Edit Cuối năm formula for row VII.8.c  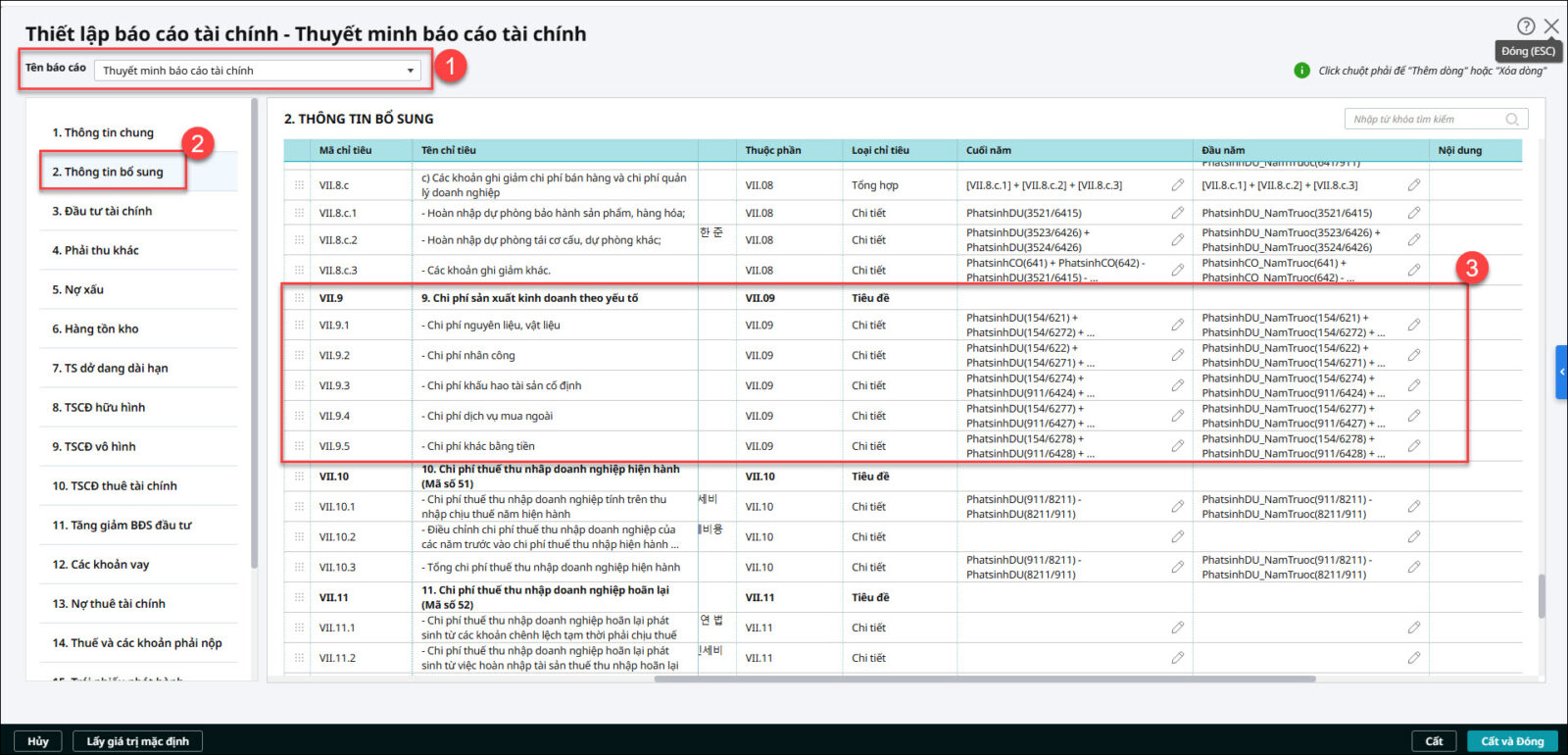(x=1177, y=185)
